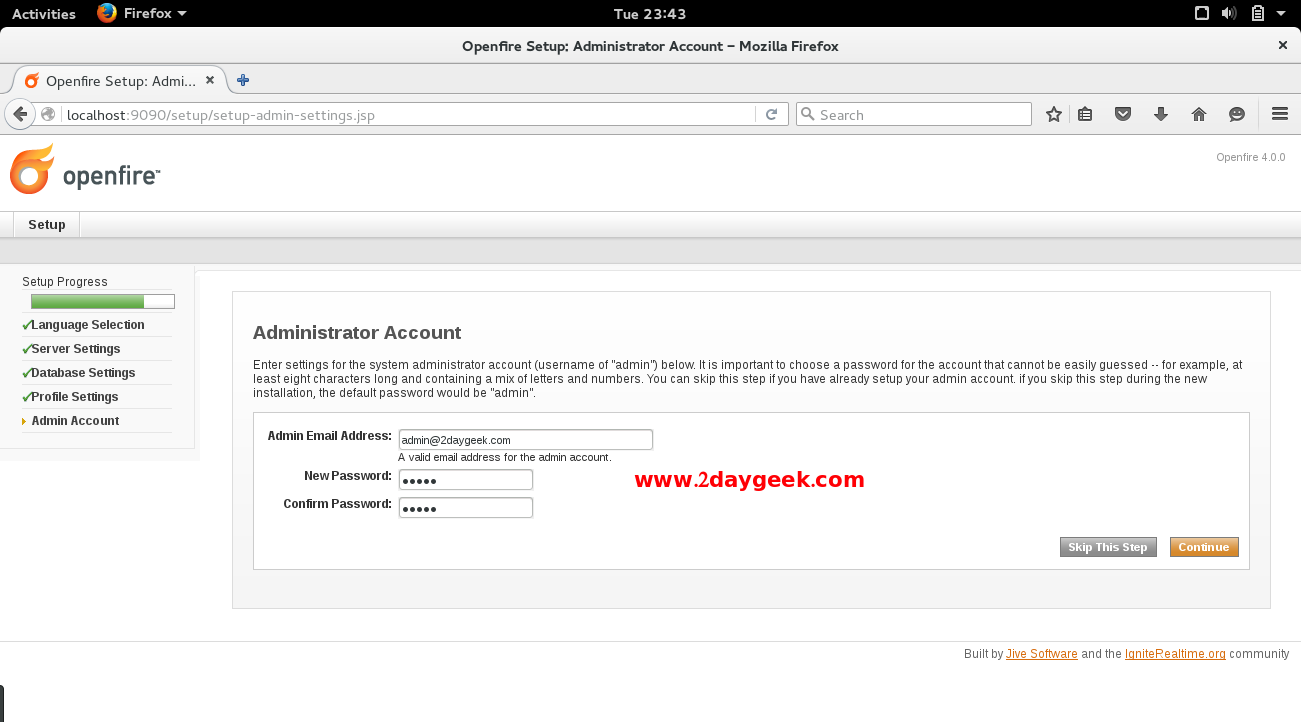
Task: Select Language Selection step
Action: point(87,324)
